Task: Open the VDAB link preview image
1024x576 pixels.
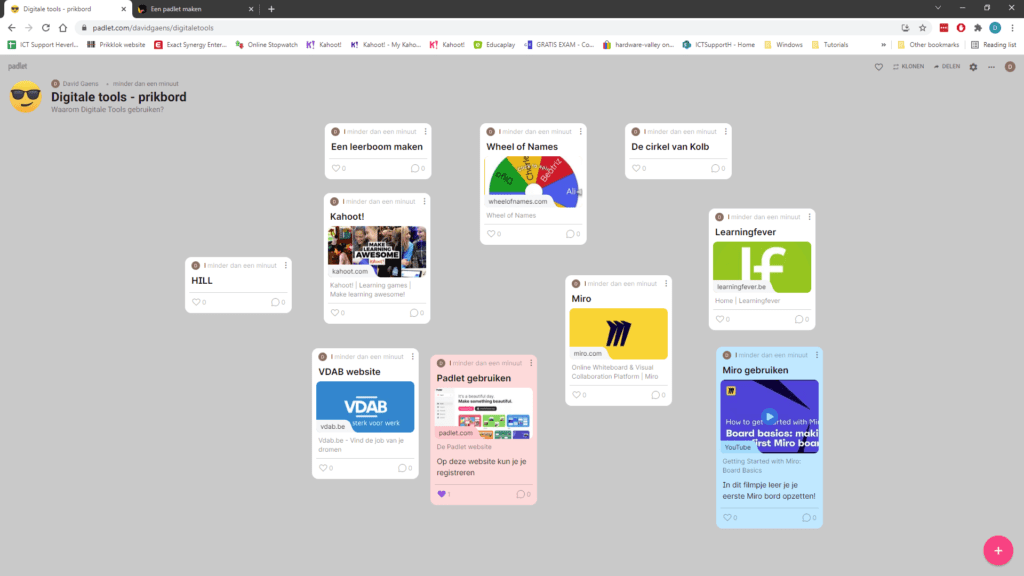Action: tap(365, 407)
